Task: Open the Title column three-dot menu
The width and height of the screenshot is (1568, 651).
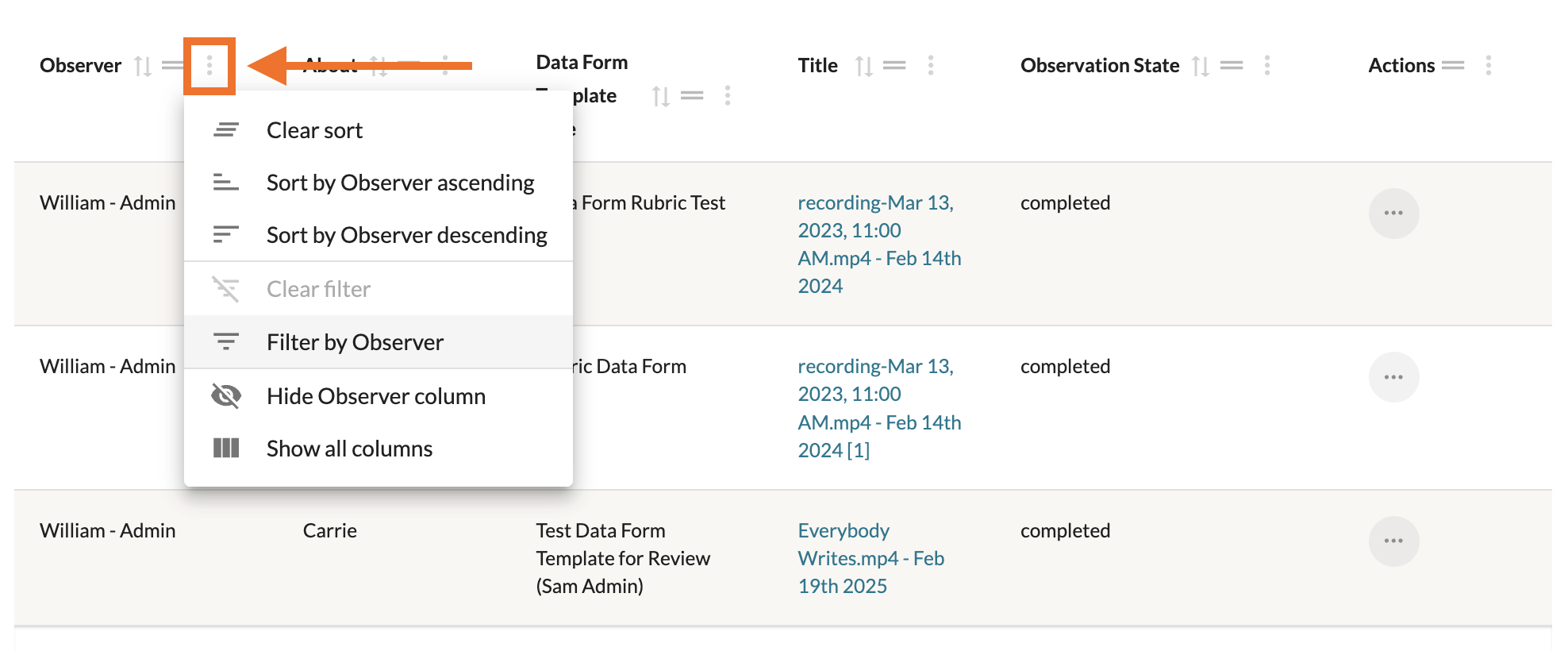Action: coord(930,66)
